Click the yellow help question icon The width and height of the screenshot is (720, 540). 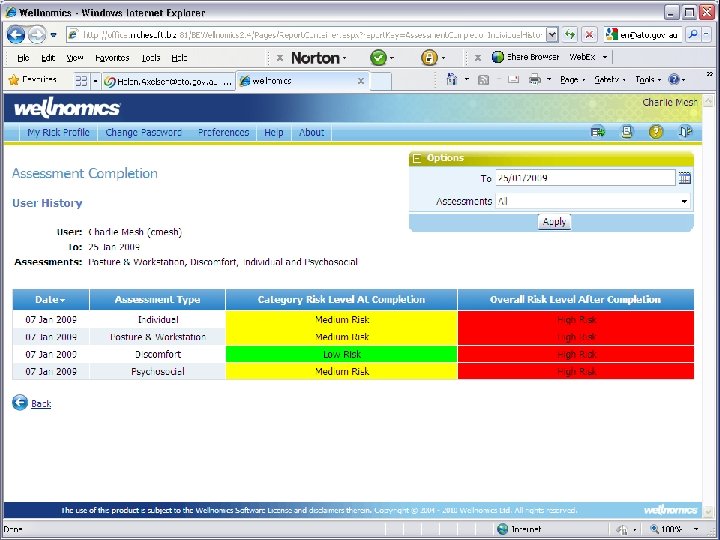(656, 132)
